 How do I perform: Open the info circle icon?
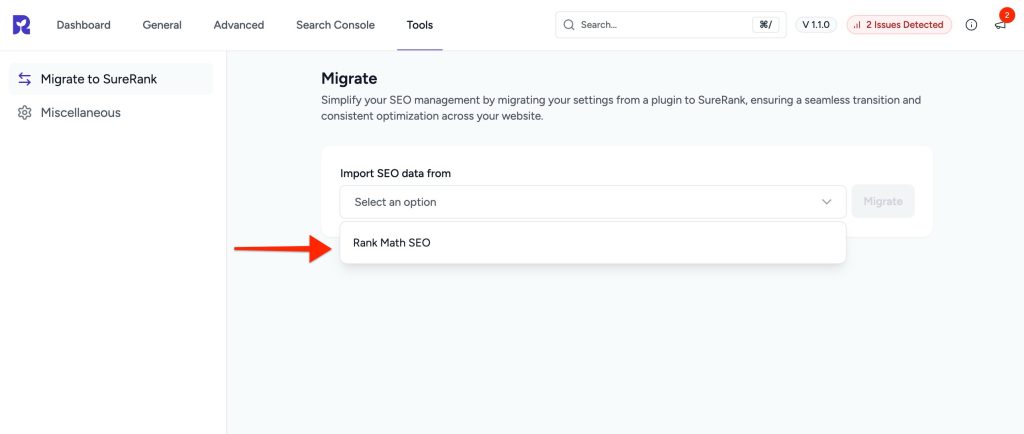[971, 25]
